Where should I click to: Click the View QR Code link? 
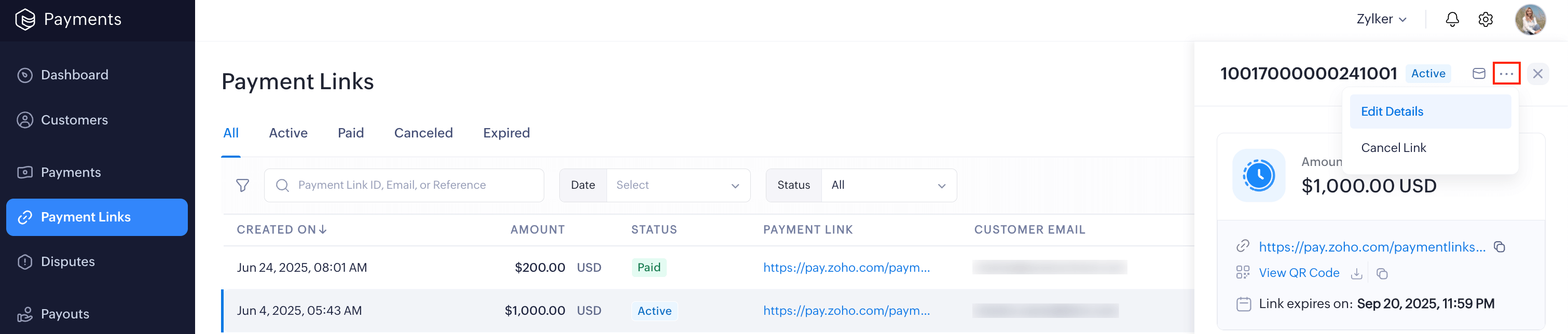(1298, 273)
